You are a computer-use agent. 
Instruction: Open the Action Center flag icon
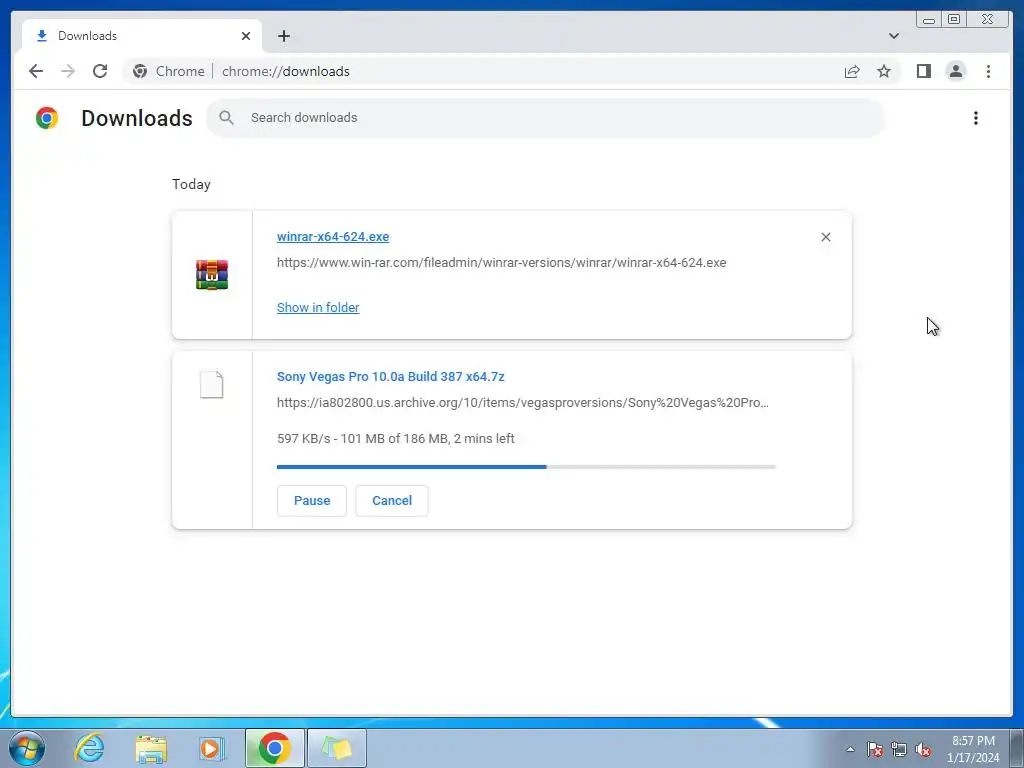click(875, 749)
